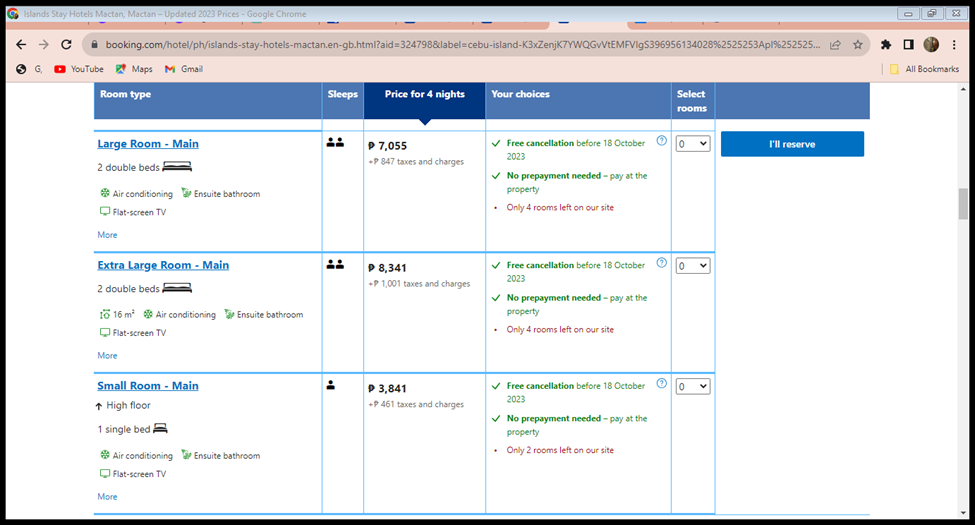975x525 pixels.
Task: Click the High floor arrow icon
Action: 99,406
